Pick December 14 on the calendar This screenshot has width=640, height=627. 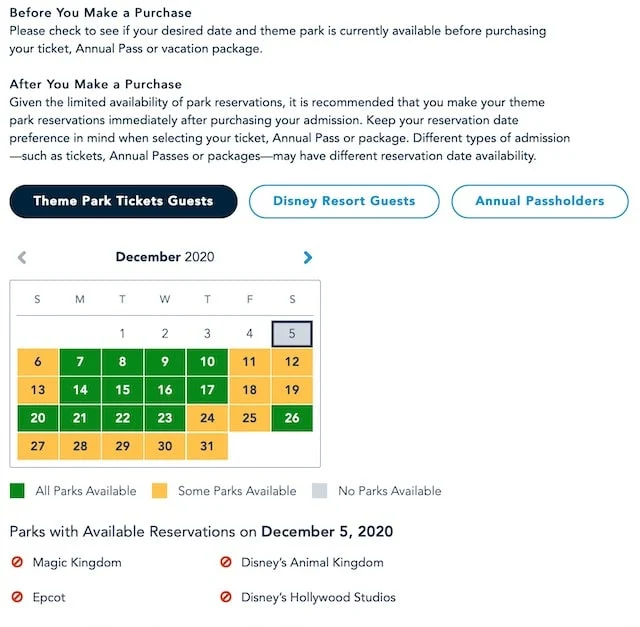(x=80, y=390)
